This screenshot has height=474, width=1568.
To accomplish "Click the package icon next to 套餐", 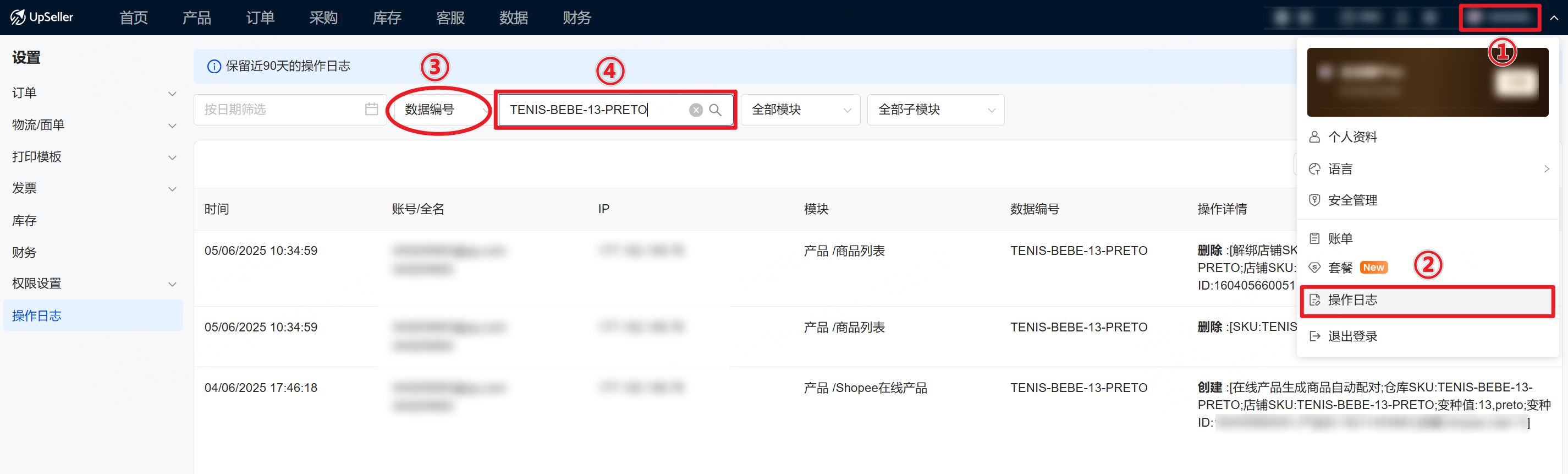I will (1314, 268).
